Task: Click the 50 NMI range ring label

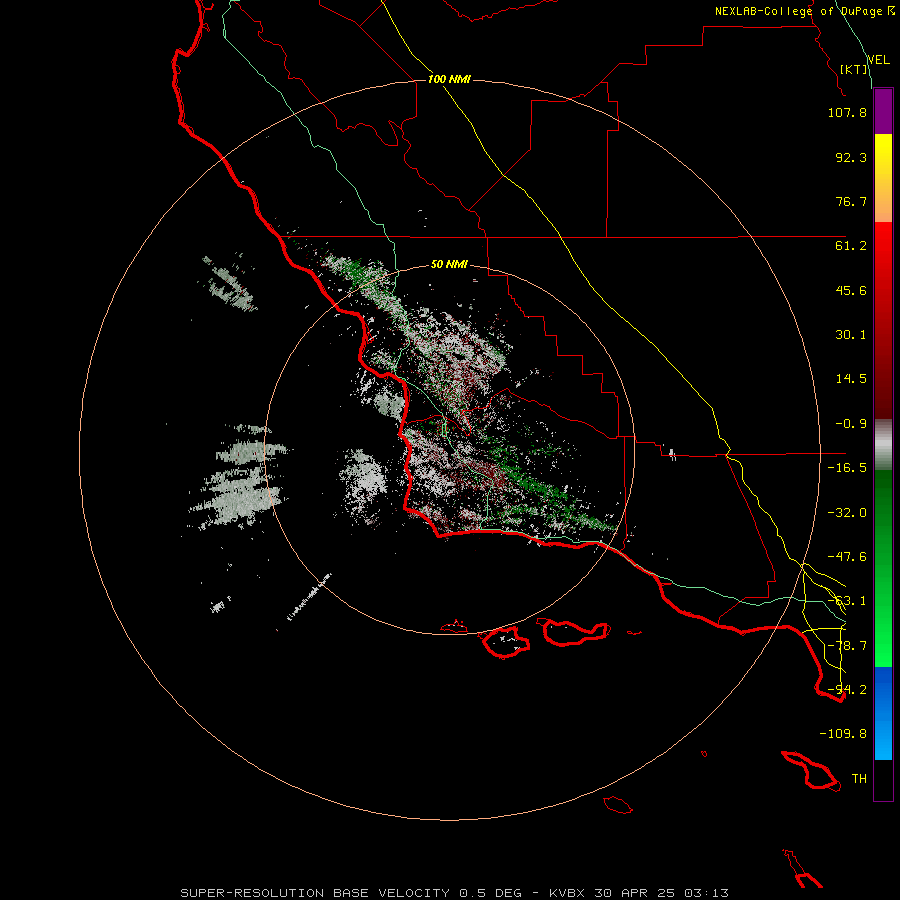Action: point(449,265)
